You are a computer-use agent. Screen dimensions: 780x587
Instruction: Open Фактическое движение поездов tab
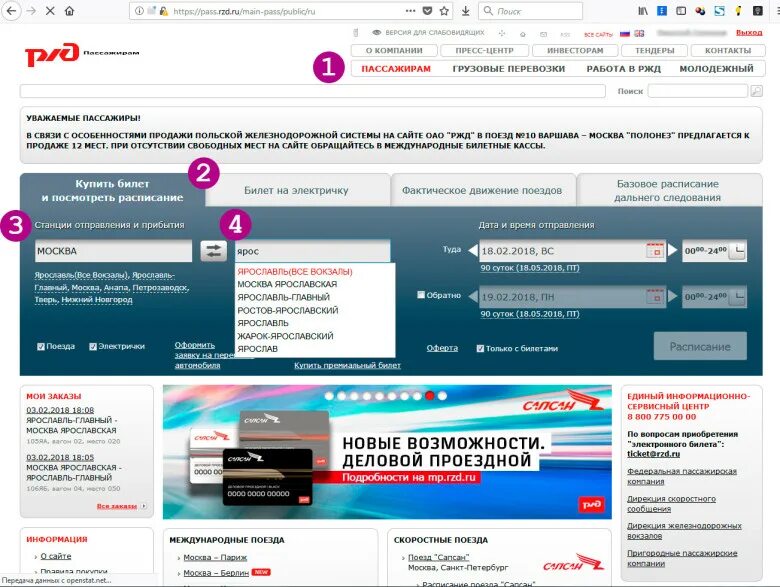[x=482, y=190]
